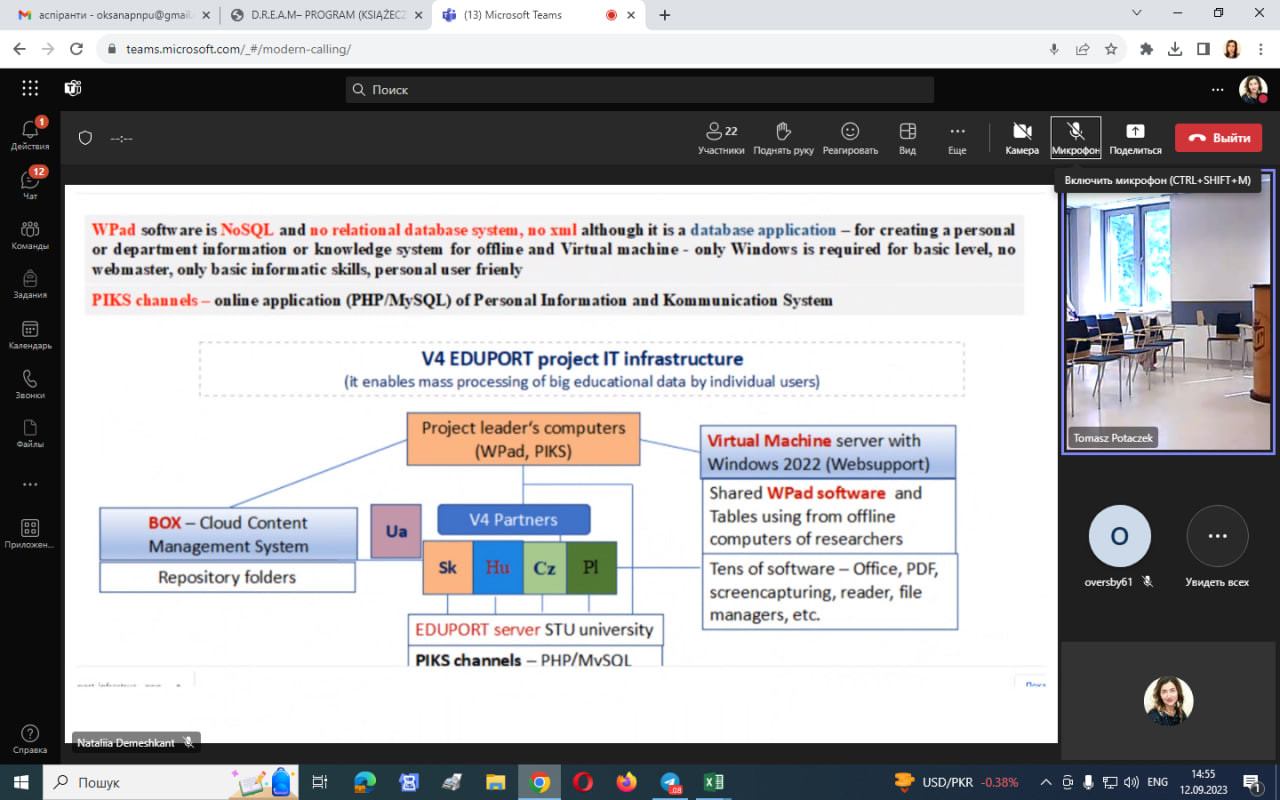This screenshot has height=800, width=1280.
Task: Click the microphone permission icon in address bar
Action: [1054, 49]
